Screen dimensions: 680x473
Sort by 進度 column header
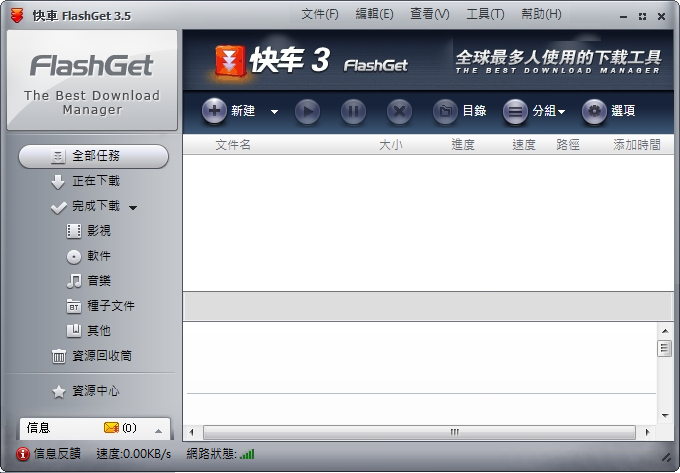463,145
